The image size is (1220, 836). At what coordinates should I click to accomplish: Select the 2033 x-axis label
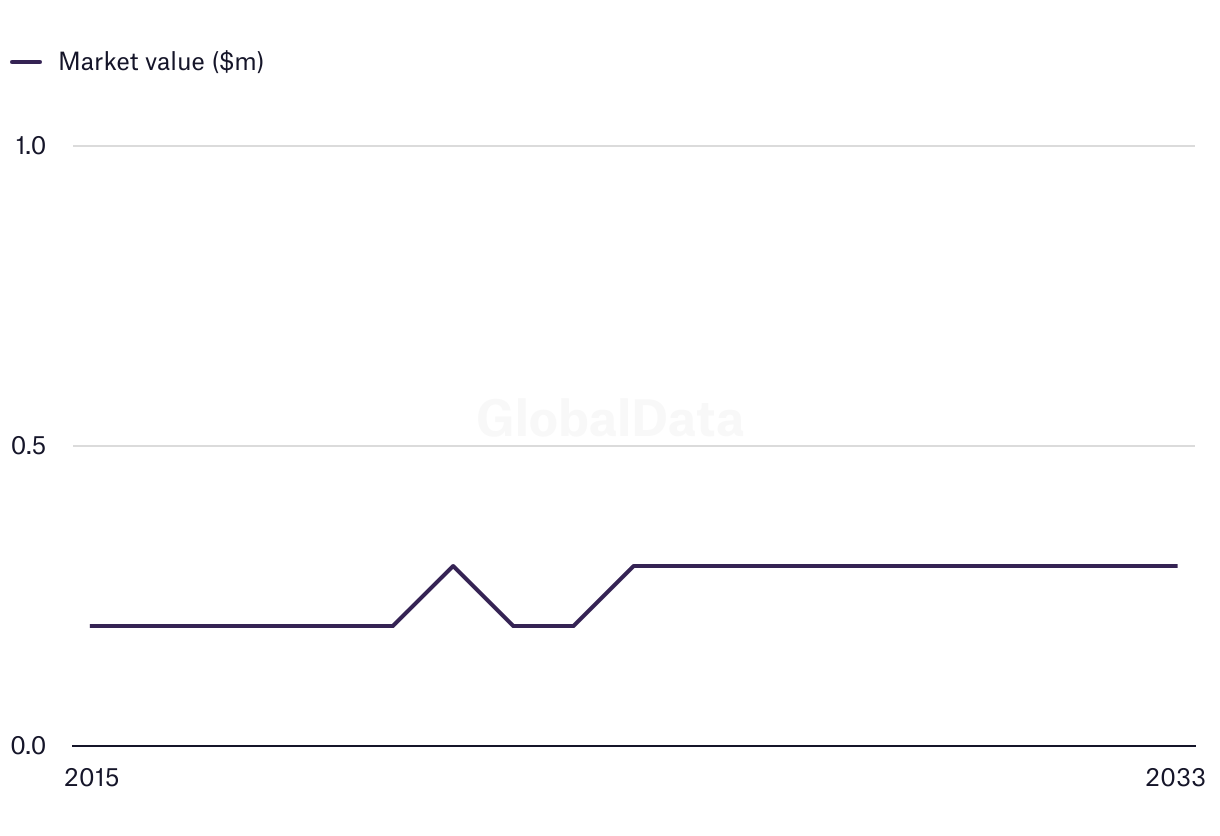tap(1176, 778)
